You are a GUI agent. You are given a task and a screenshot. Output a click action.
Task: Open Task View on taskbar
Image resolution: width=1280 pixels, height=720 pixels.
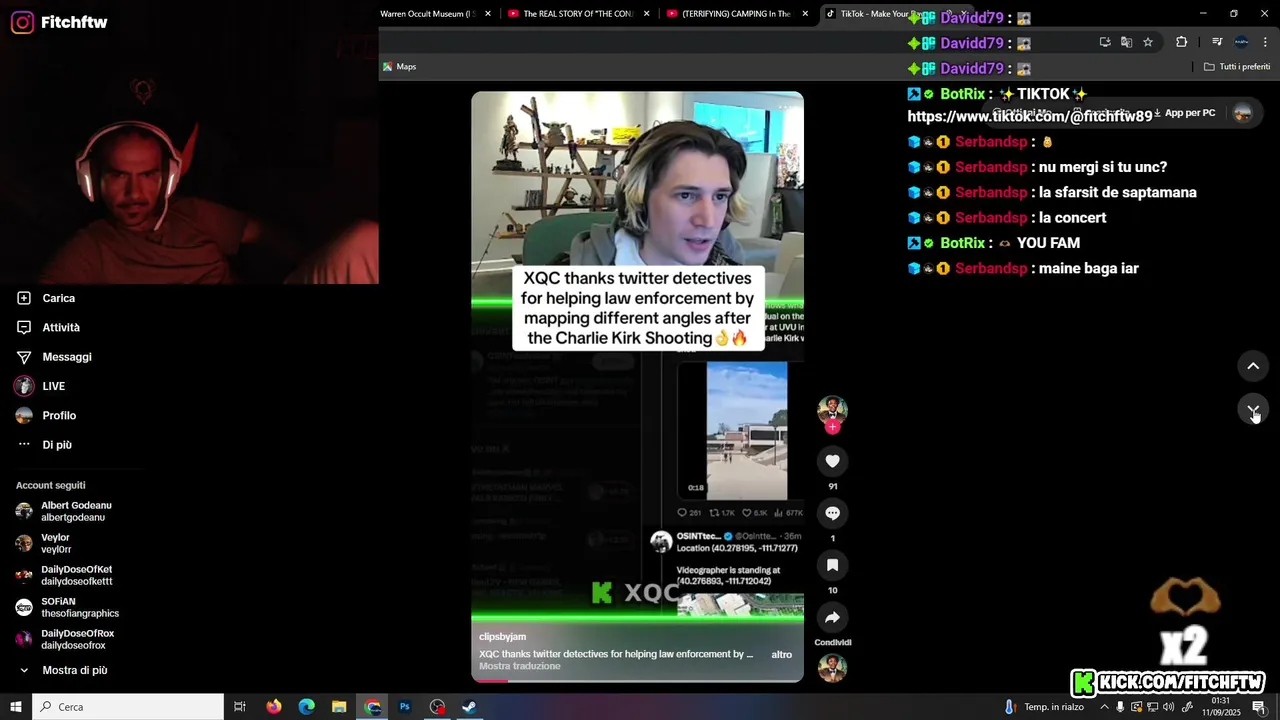click(x=240, y=707)
